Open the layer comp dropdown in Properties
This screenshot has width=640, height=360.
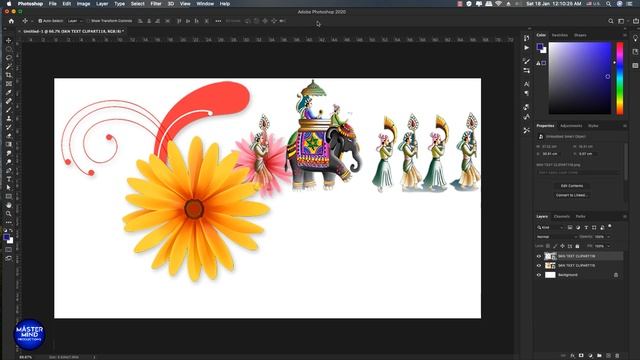pos(578,173)
